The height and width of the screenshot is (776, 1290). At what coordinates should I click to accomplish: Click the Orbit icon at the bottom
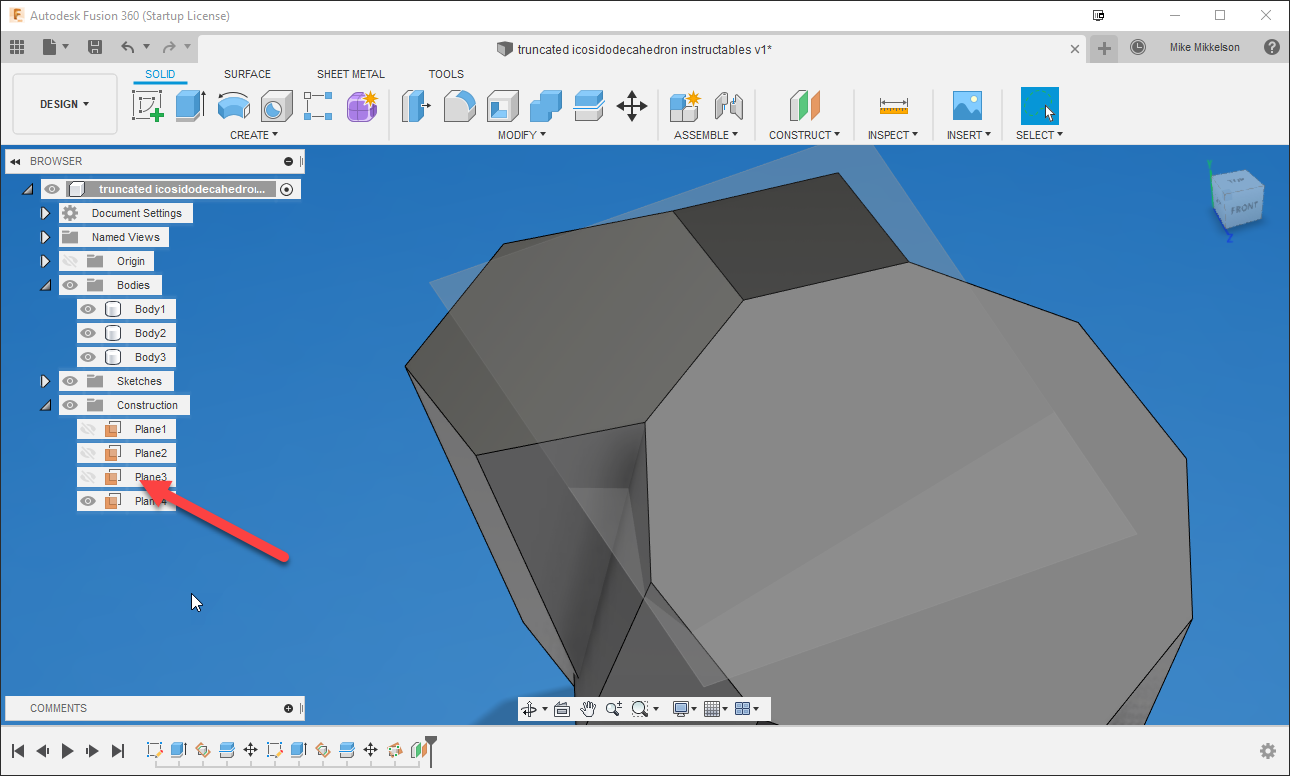click(x=529, y=708)
